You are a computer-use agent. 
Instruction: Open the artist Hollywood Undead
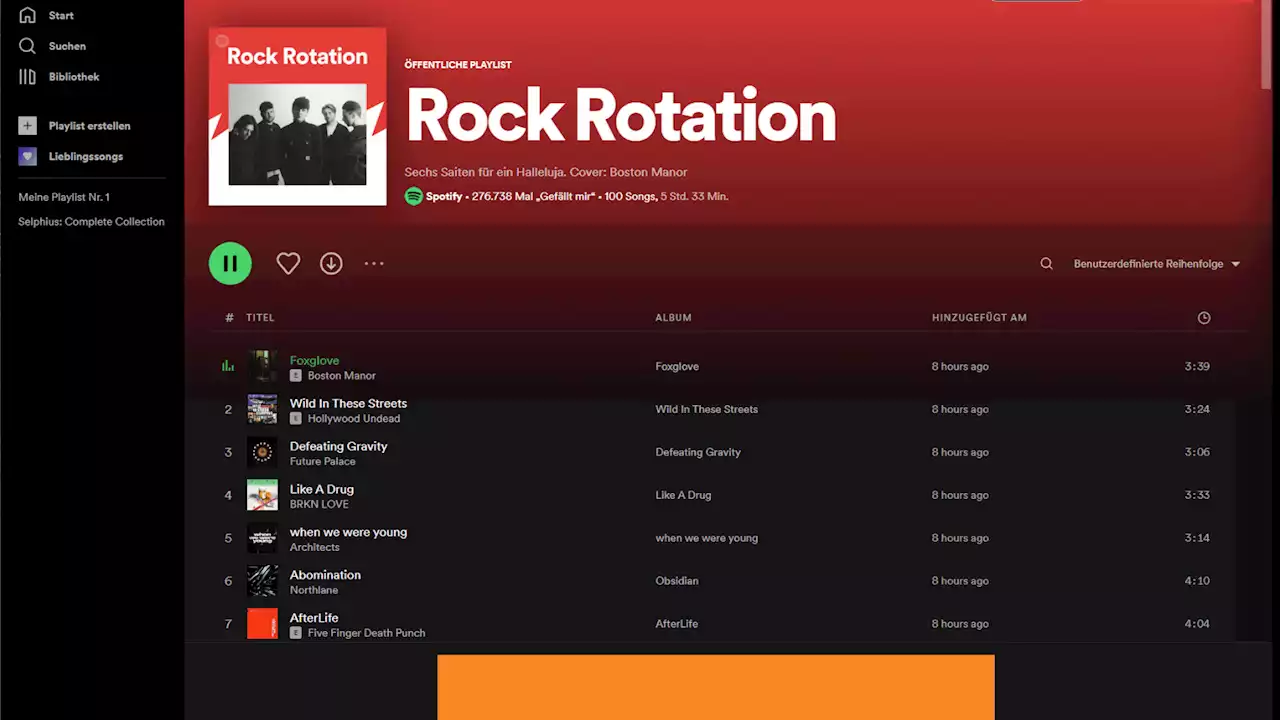[x=353, y=419]
